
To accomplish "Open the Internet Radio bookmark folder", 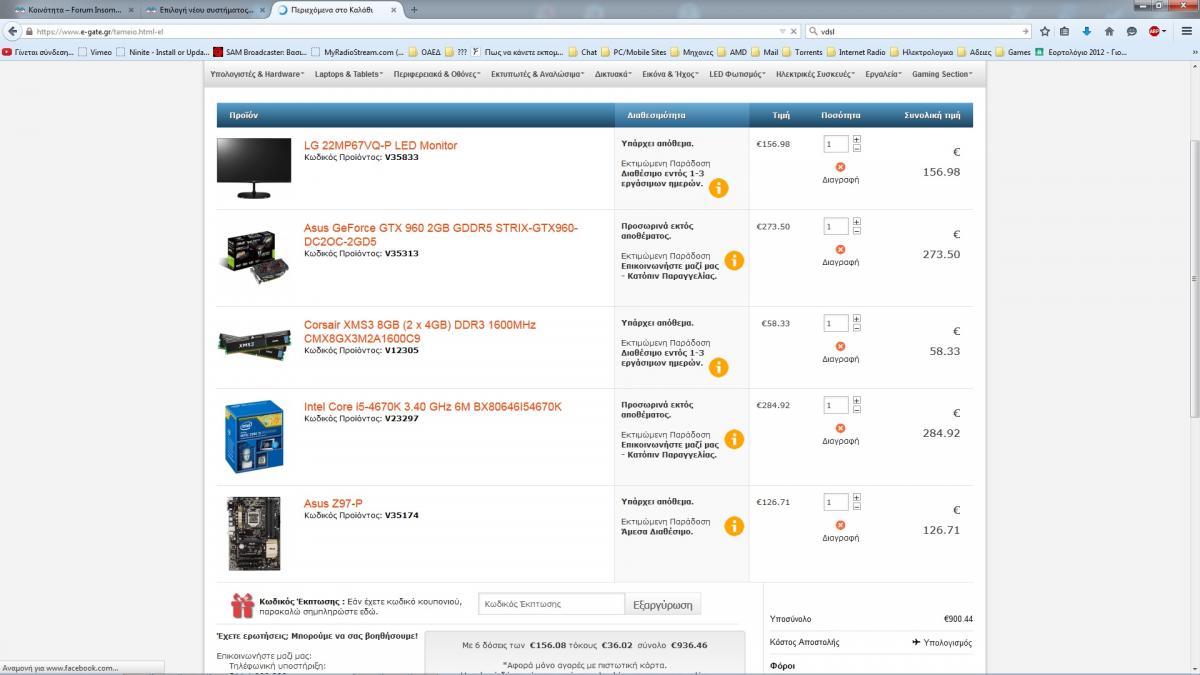I will (855, 52).
